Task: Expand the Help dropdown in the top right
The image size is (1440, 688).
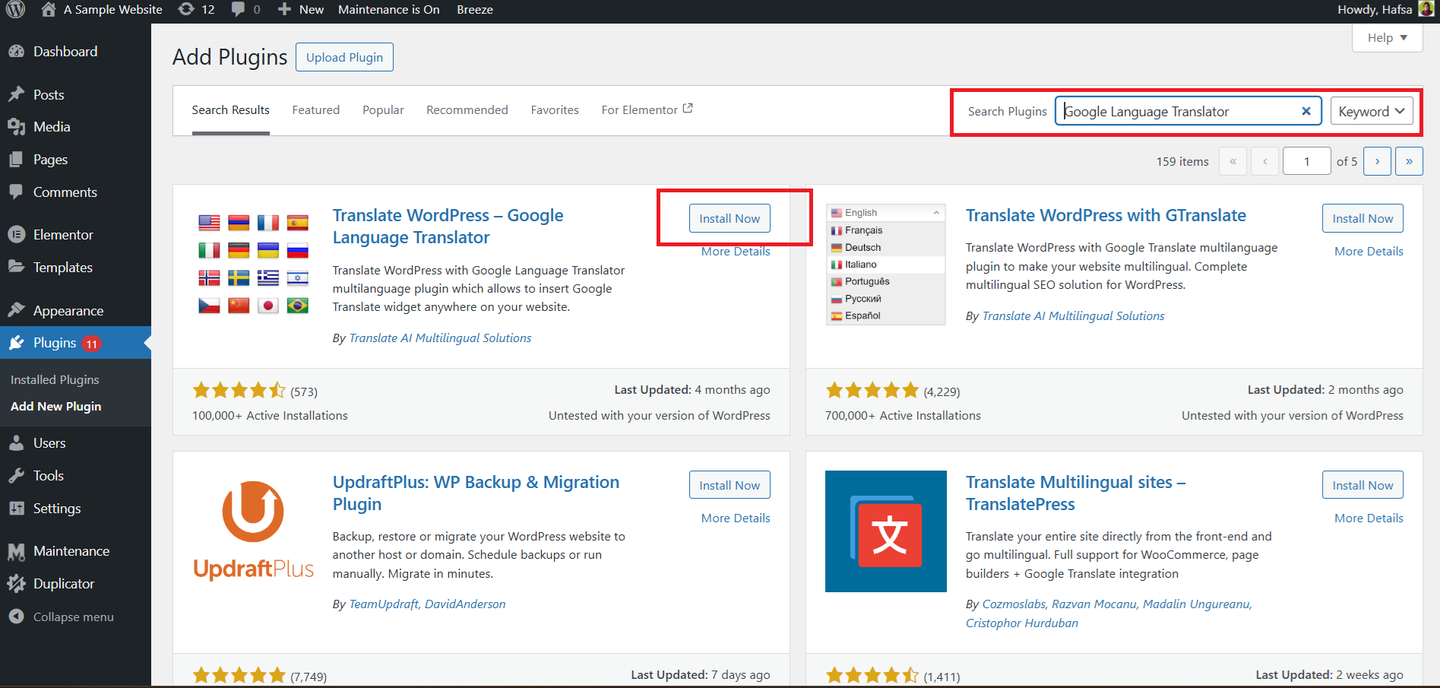Action: (x=1387, y=37)
